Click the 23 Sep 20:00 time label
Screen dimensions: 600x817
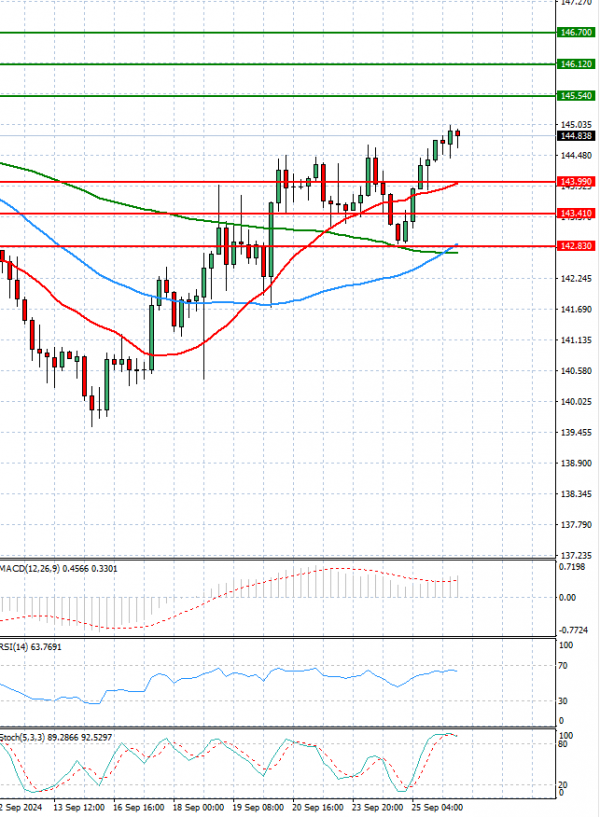tap(377, 807)
